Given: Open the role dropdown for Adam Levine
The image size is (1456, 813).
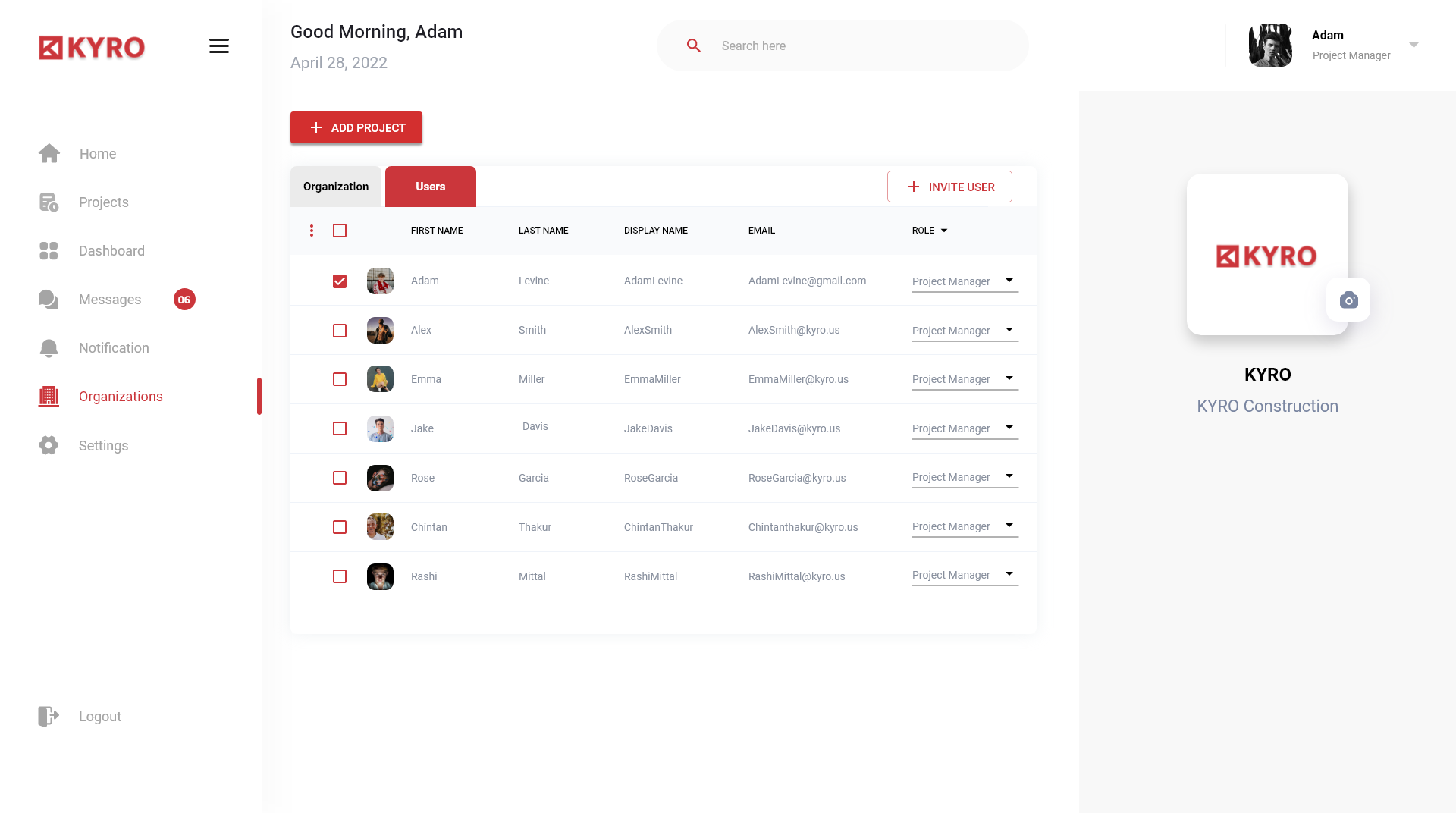Looking at the screenshot, I should tap(965, 281).
